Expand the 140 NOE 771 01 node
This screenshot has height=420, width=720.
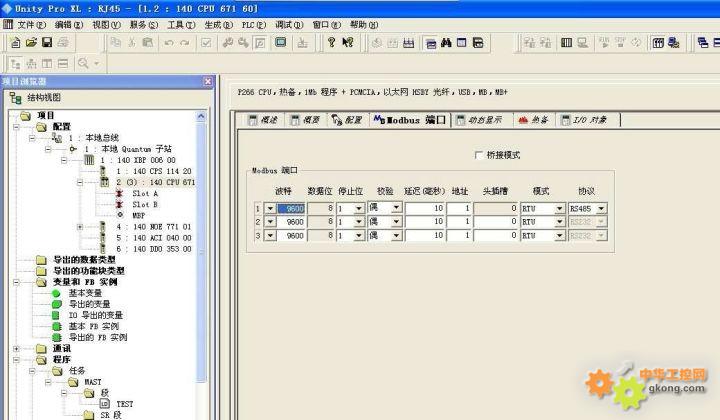point(80,227)
